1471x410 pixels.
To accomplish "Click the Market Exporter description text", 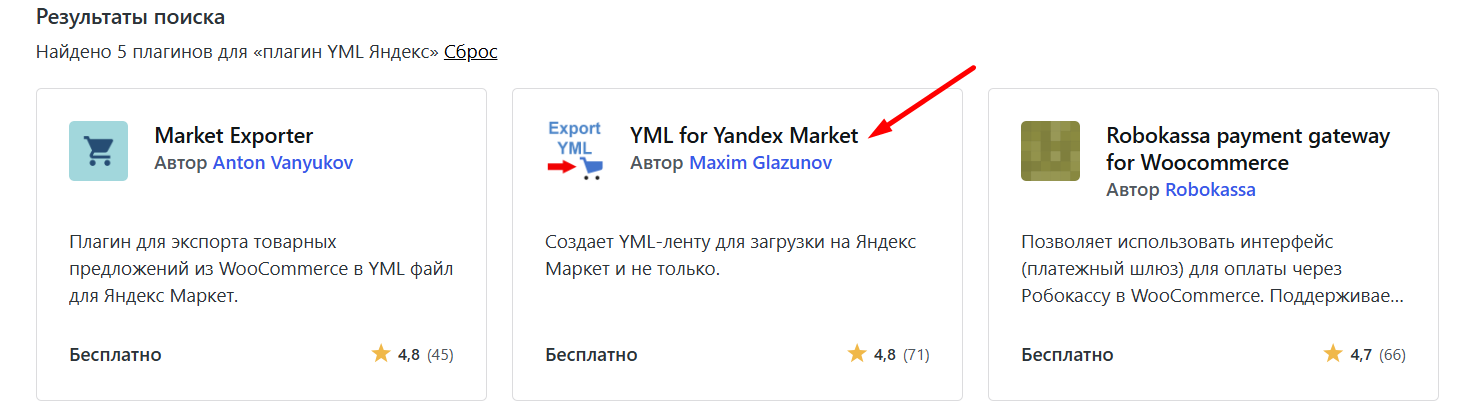I will click(263, 269).
